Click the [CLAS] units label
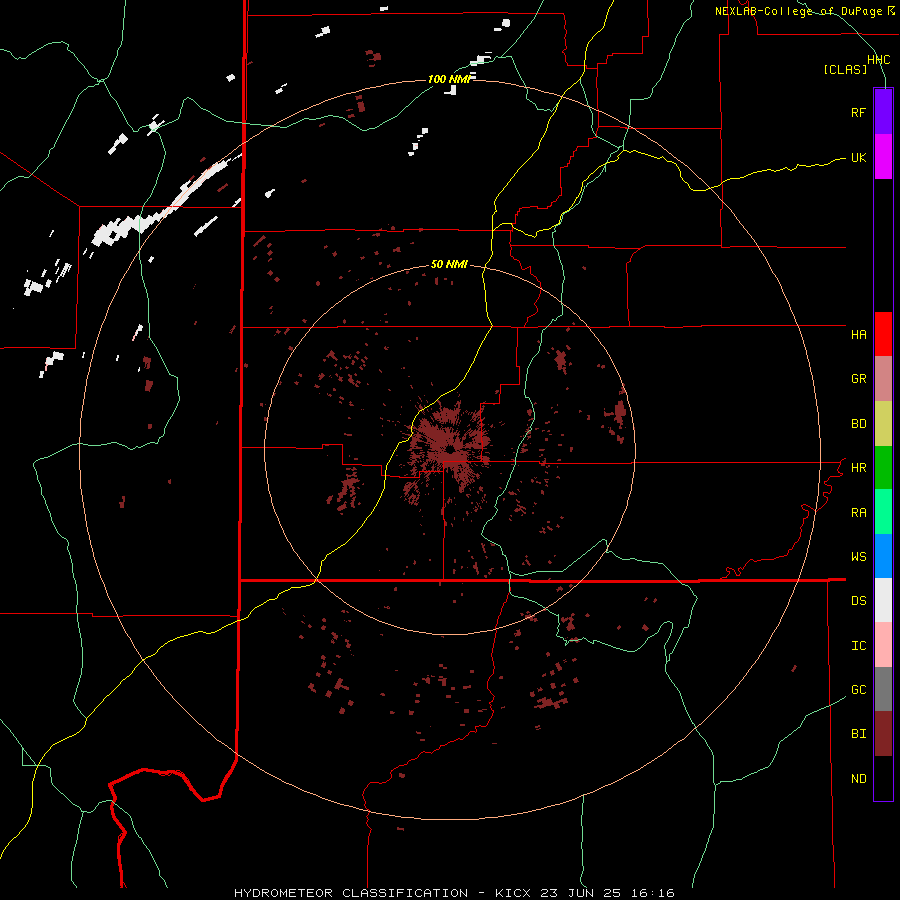The width and height of the screenshot is (900, 900). tap(845, 69)
